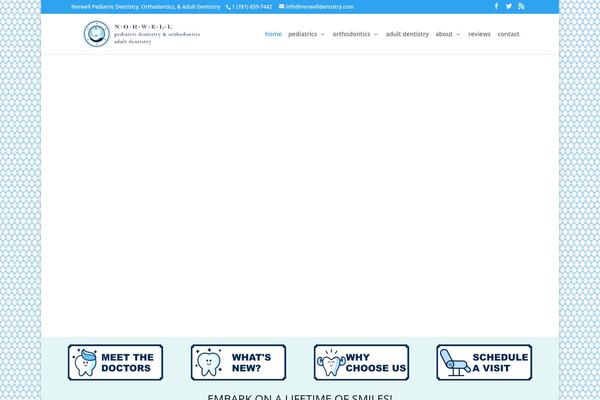
Task: Click the RSS feed icon
Action: click(x=521, y=6)
